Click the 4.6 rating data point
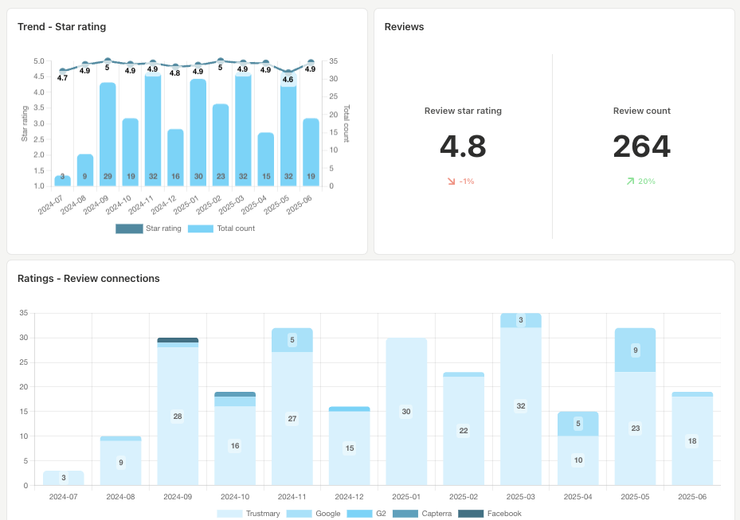The image size is (740, 520). pyautogui.click(x=288, y=73)
